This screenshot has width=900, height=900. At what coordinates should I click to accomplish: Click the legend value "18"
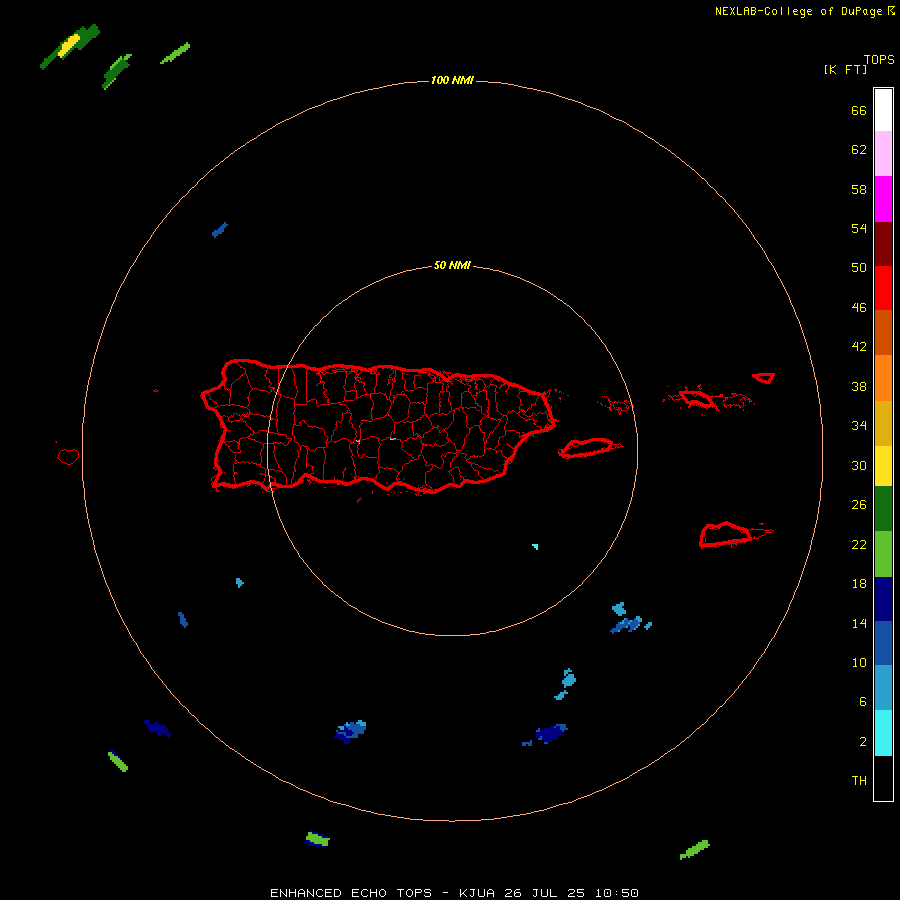pos(859,584)
